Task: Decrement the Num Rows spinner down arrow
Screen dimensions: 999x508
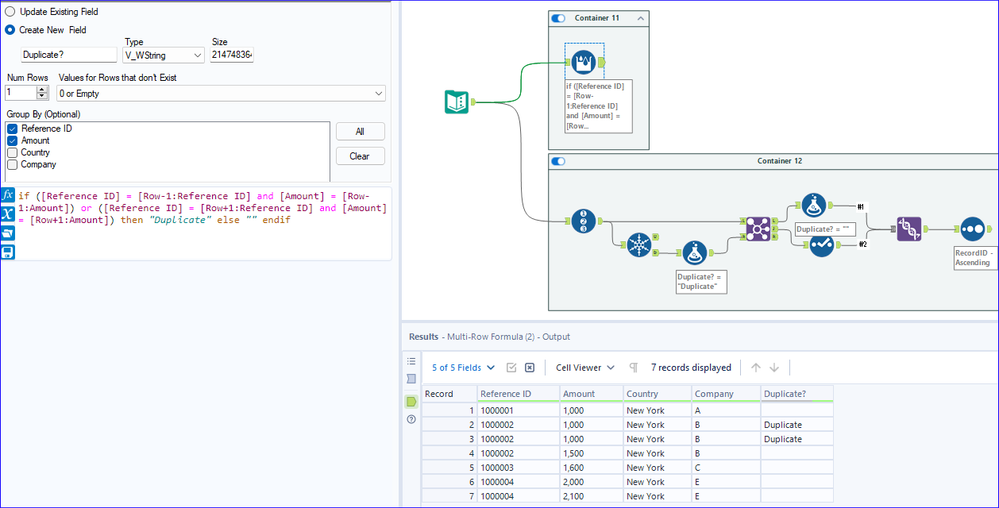Action: (42, 97)
